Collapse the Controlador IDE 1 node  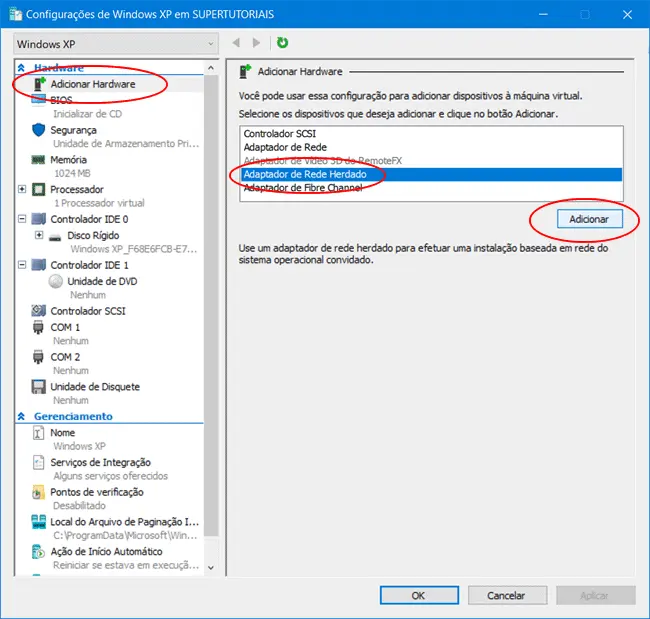tap(22, 265)
